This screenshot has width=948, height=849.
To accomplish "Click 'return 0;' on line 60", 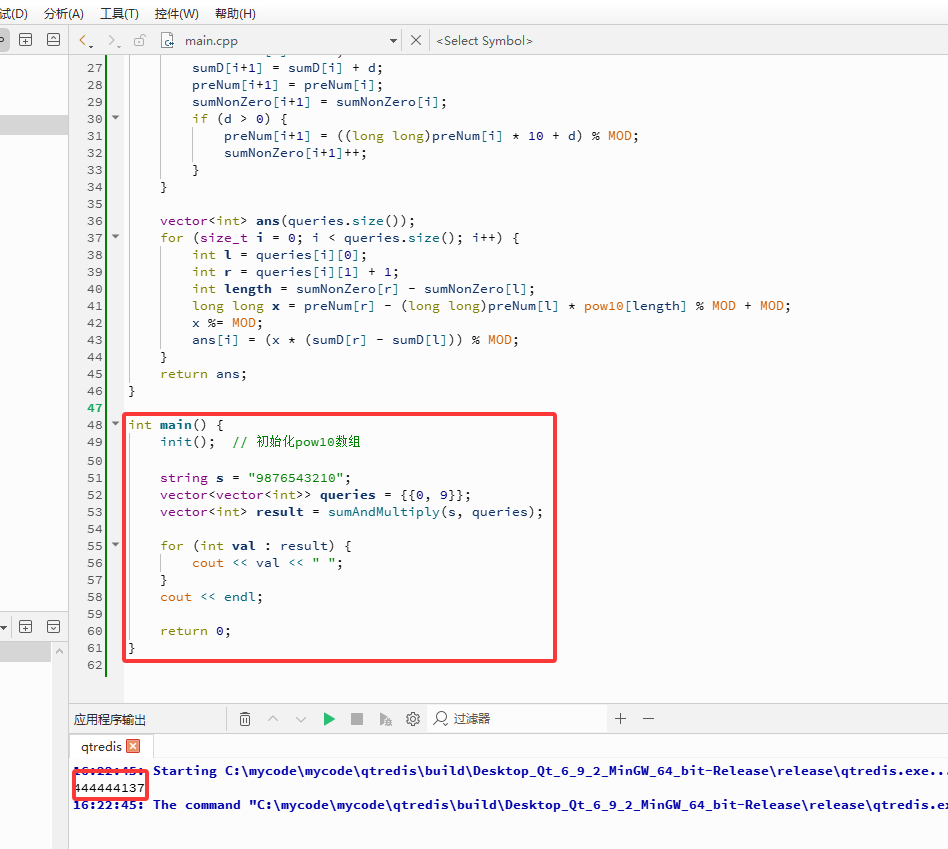I will pyautogui.click(x=195, y=631).
